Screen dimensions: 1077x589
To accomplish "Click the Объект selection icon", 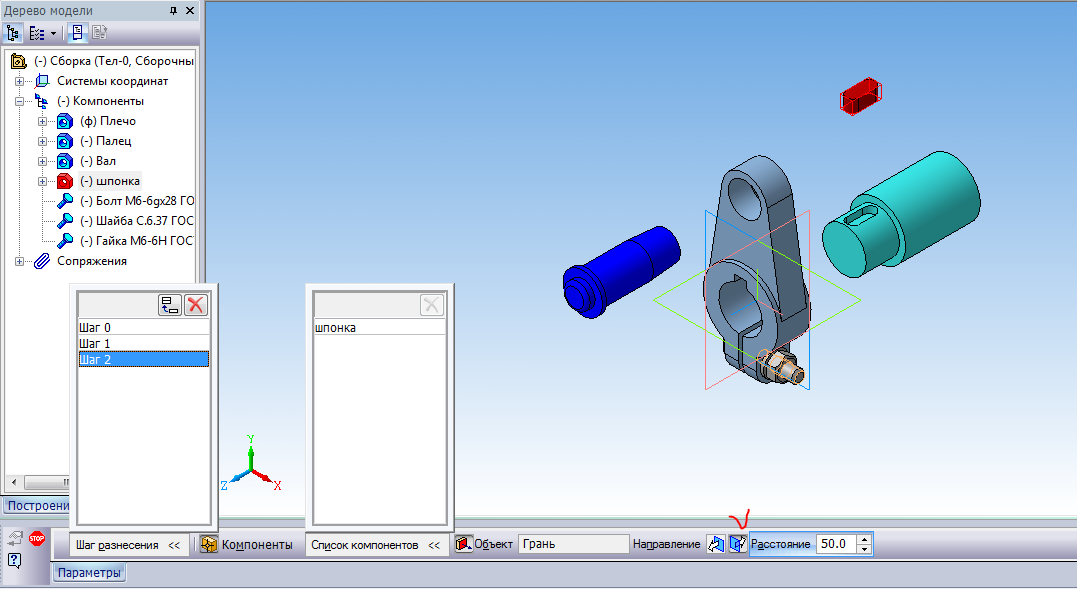I will point(463,544).
